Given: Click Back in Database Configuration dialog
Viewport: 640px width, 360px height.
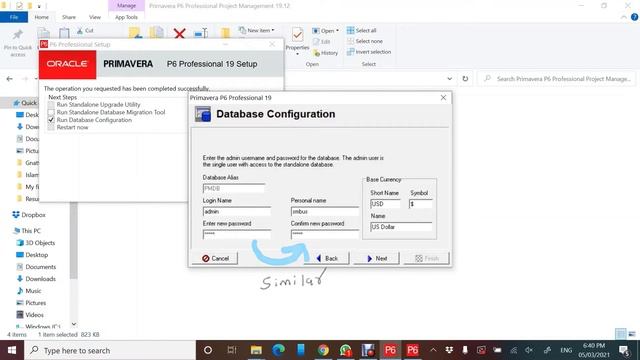Looking at the screenshot, I should point(327,258).
